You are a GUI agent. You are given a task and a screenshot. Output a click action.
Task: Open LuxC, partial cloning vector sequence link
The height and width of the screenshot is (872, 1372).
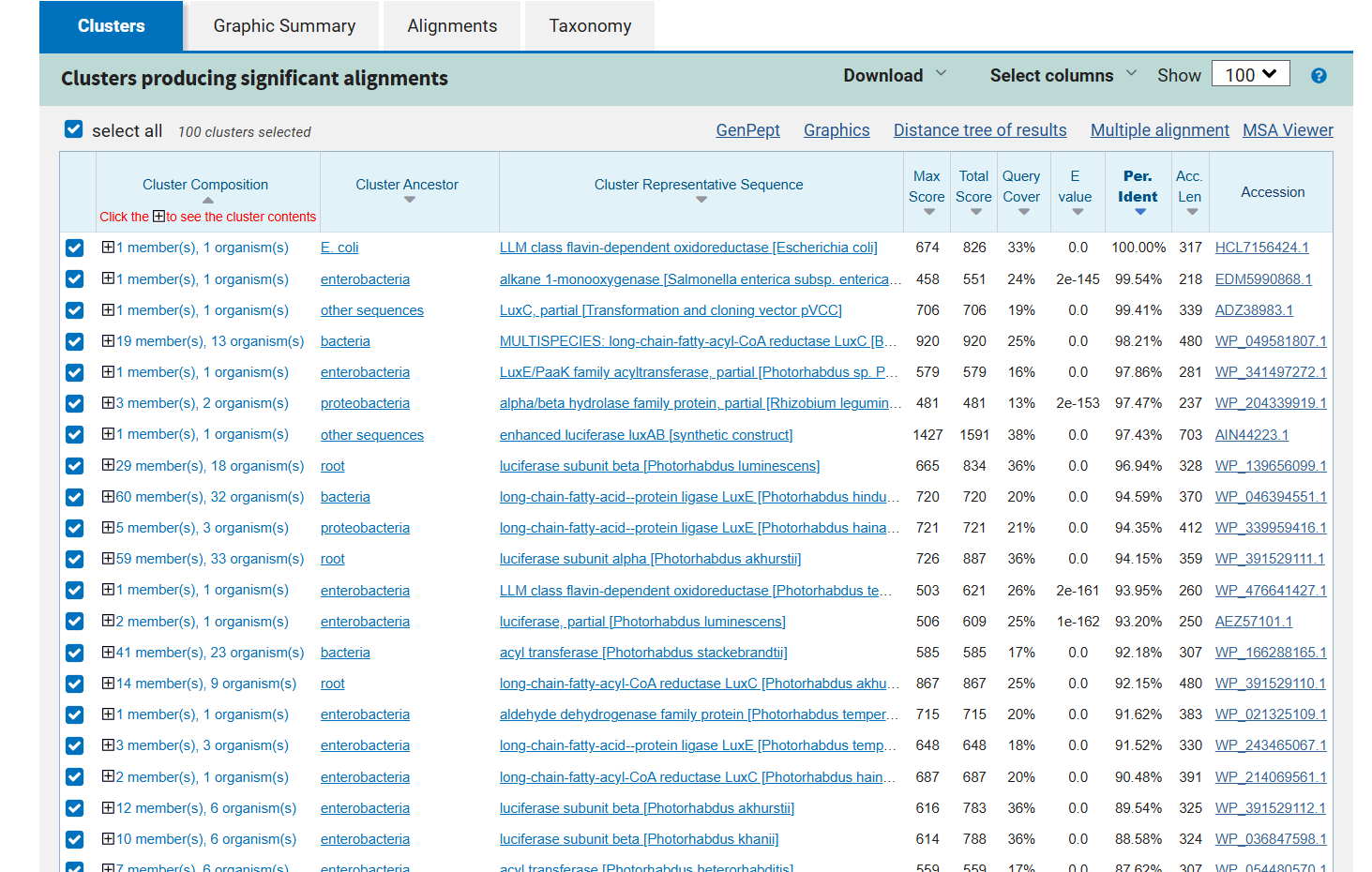pos(671,310)
